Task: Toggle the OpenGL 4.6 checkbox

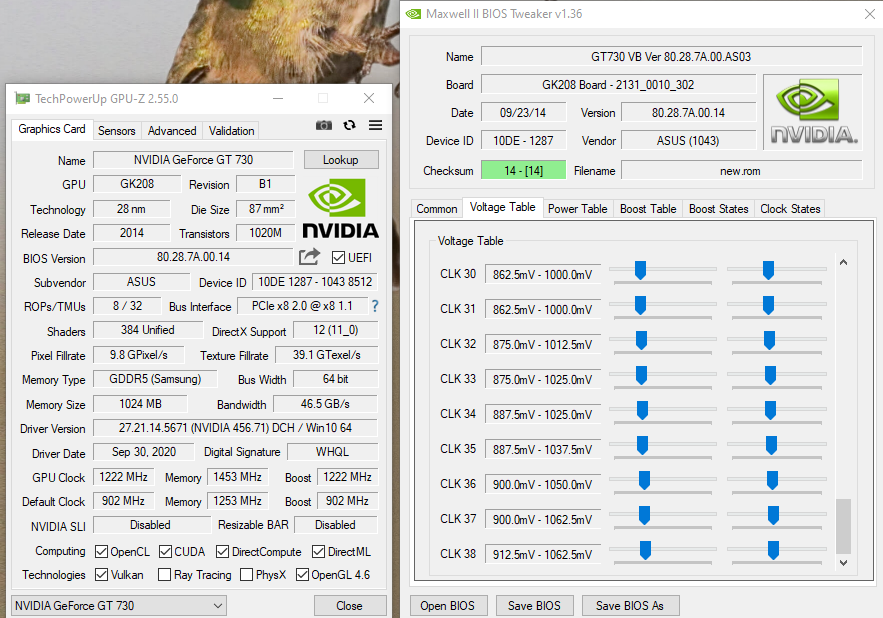Action: coord(302,575)
